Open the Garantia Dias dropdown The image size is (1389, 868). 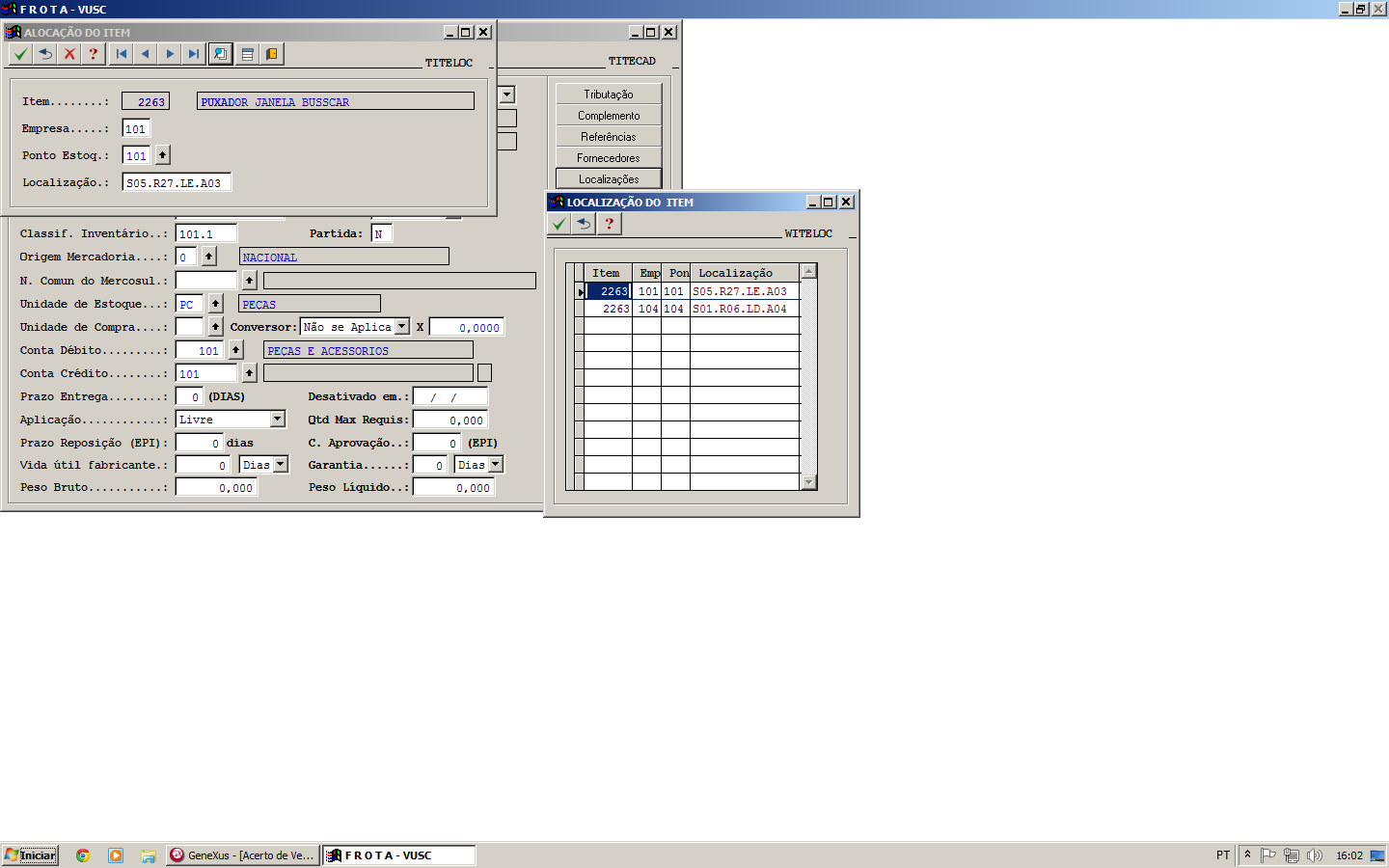[496, 464]
